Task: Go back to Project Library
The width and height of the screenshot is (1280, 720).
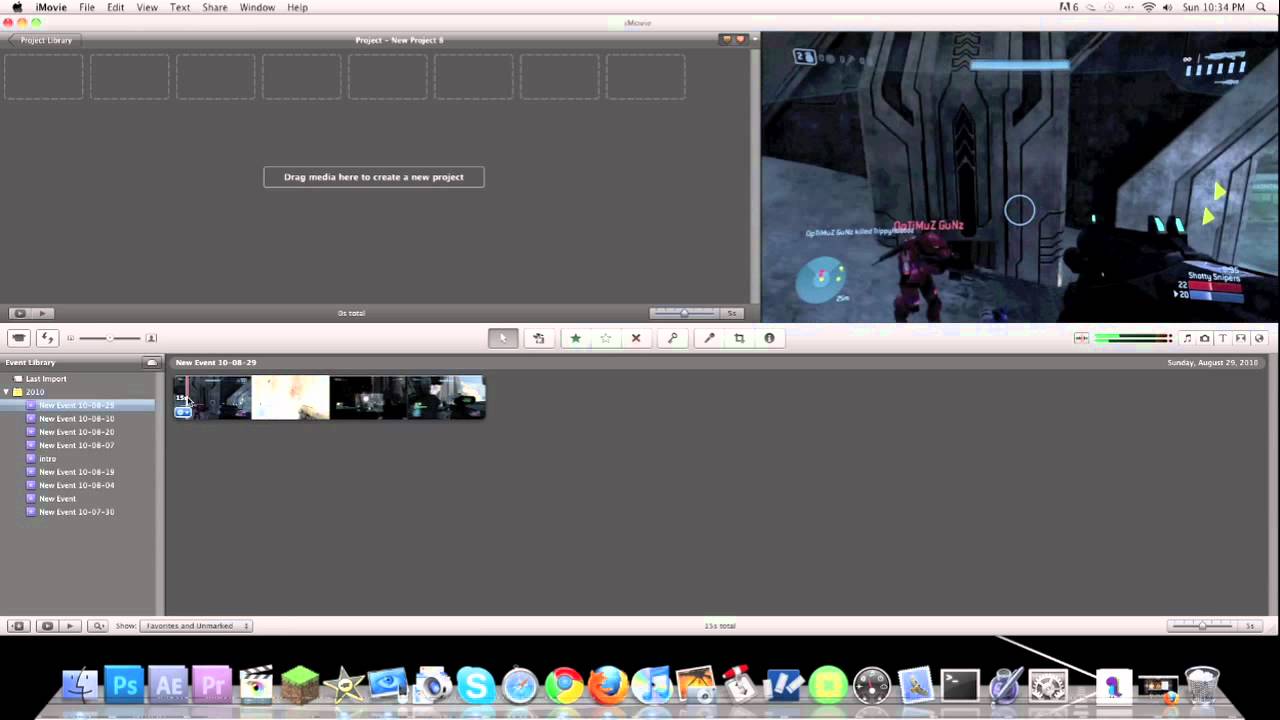Action: pyautogui.click(x=45, y=40)
